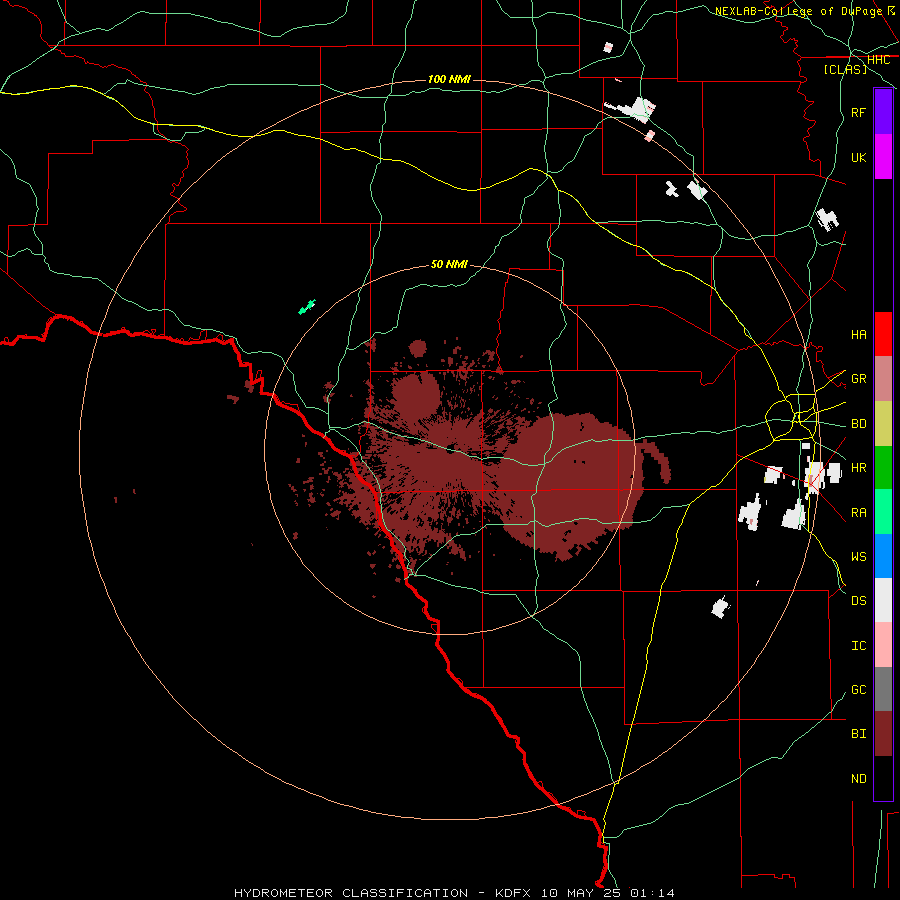Click the small green rain echo blob
The width and height of the screenshot is (900, 900).
tap(307, 307)
